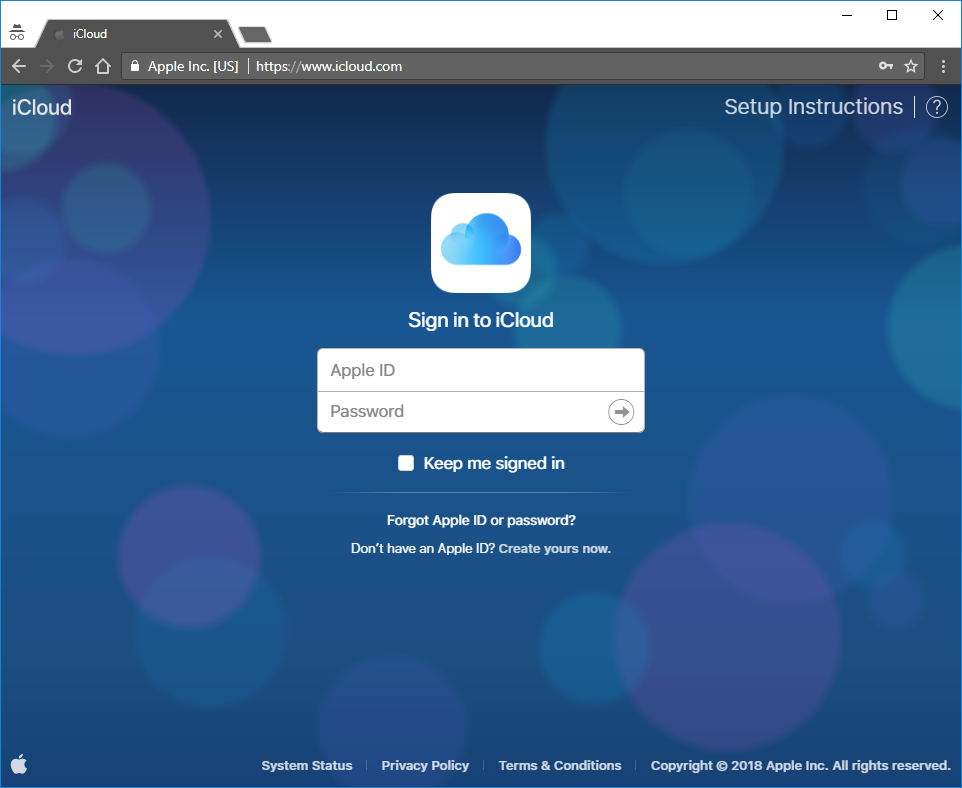Bookmark this page with star icon
The image size is (962, 788).
(911, 66)
